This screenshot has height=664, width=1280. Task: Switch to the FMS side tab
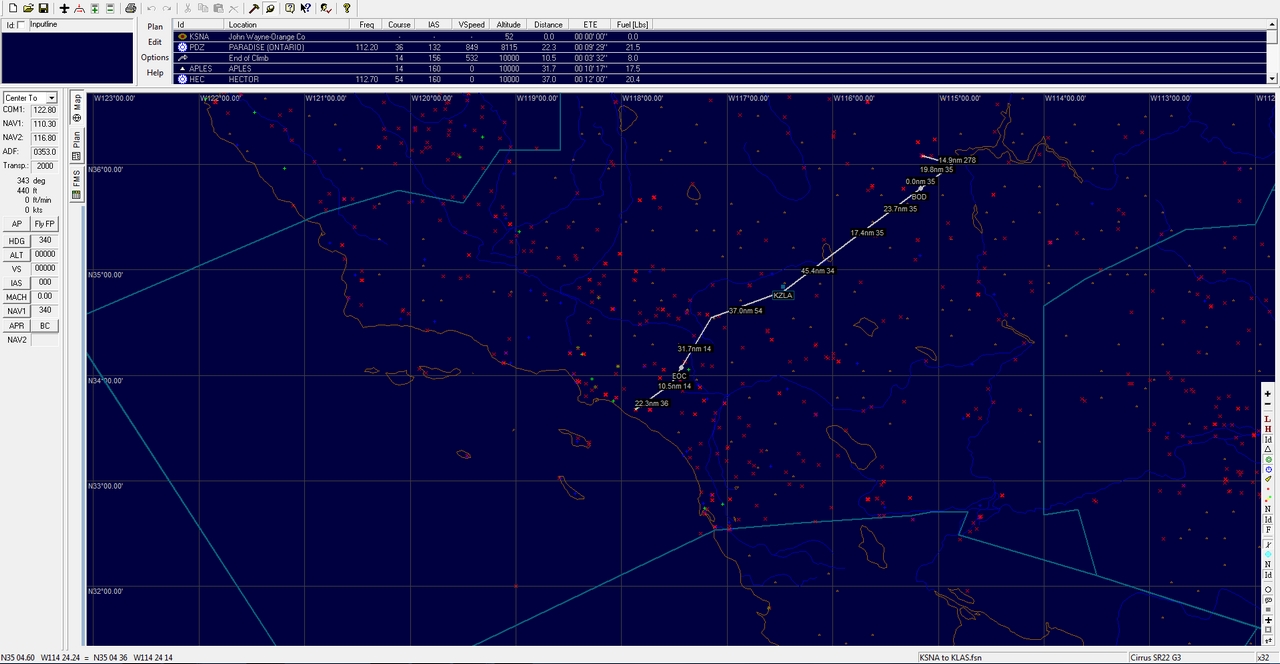pos(76,184)
